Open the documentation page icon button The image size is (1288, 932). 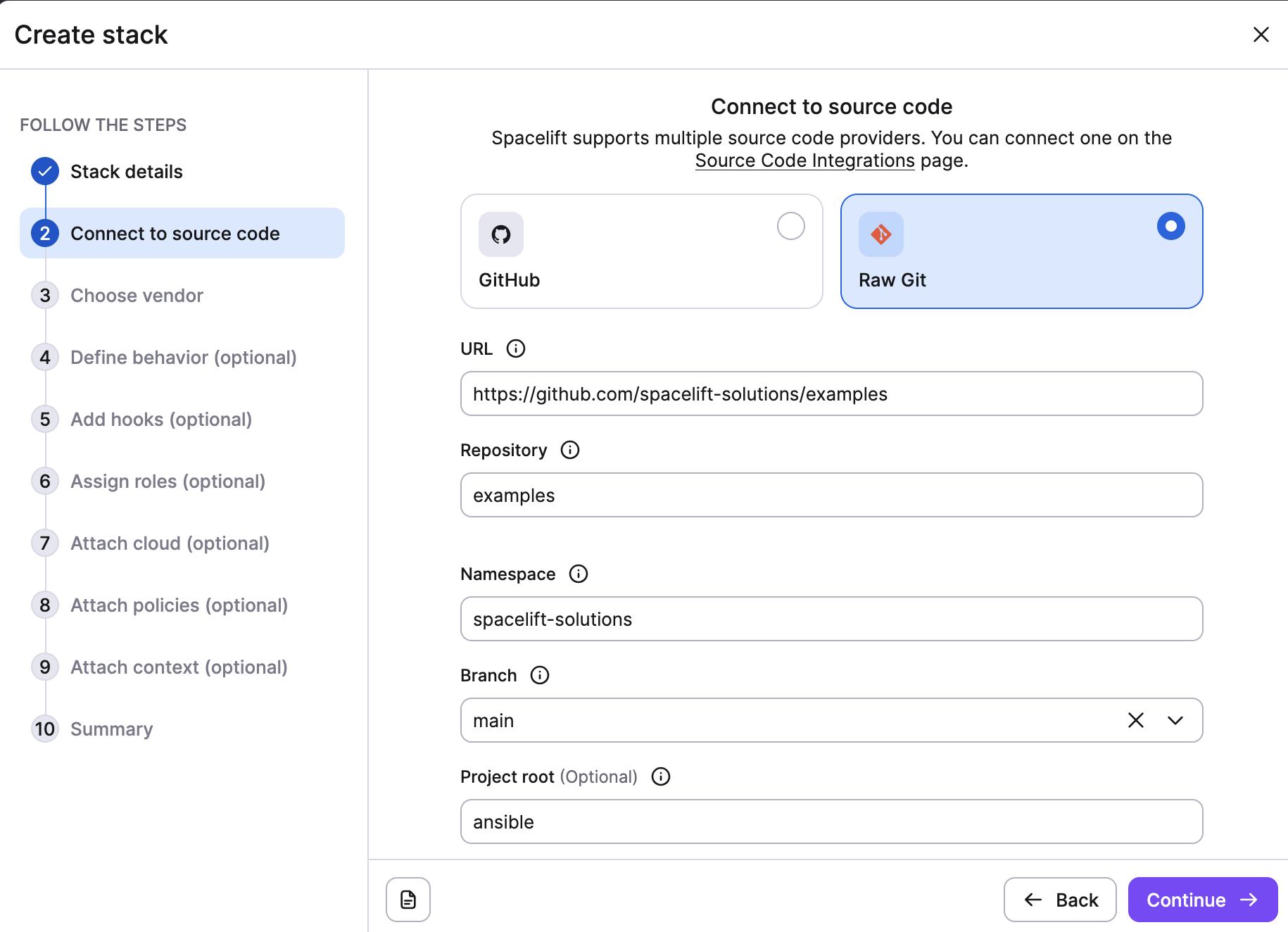(x=408, y=900)
